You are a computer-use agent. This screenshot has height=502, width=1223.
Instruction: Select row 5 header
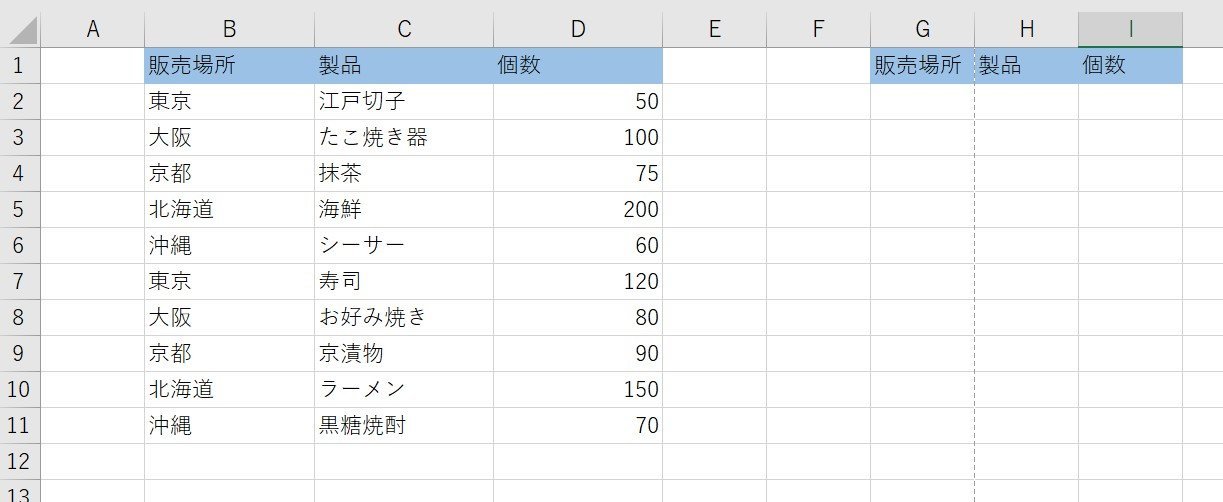click(x=21, y=210)
